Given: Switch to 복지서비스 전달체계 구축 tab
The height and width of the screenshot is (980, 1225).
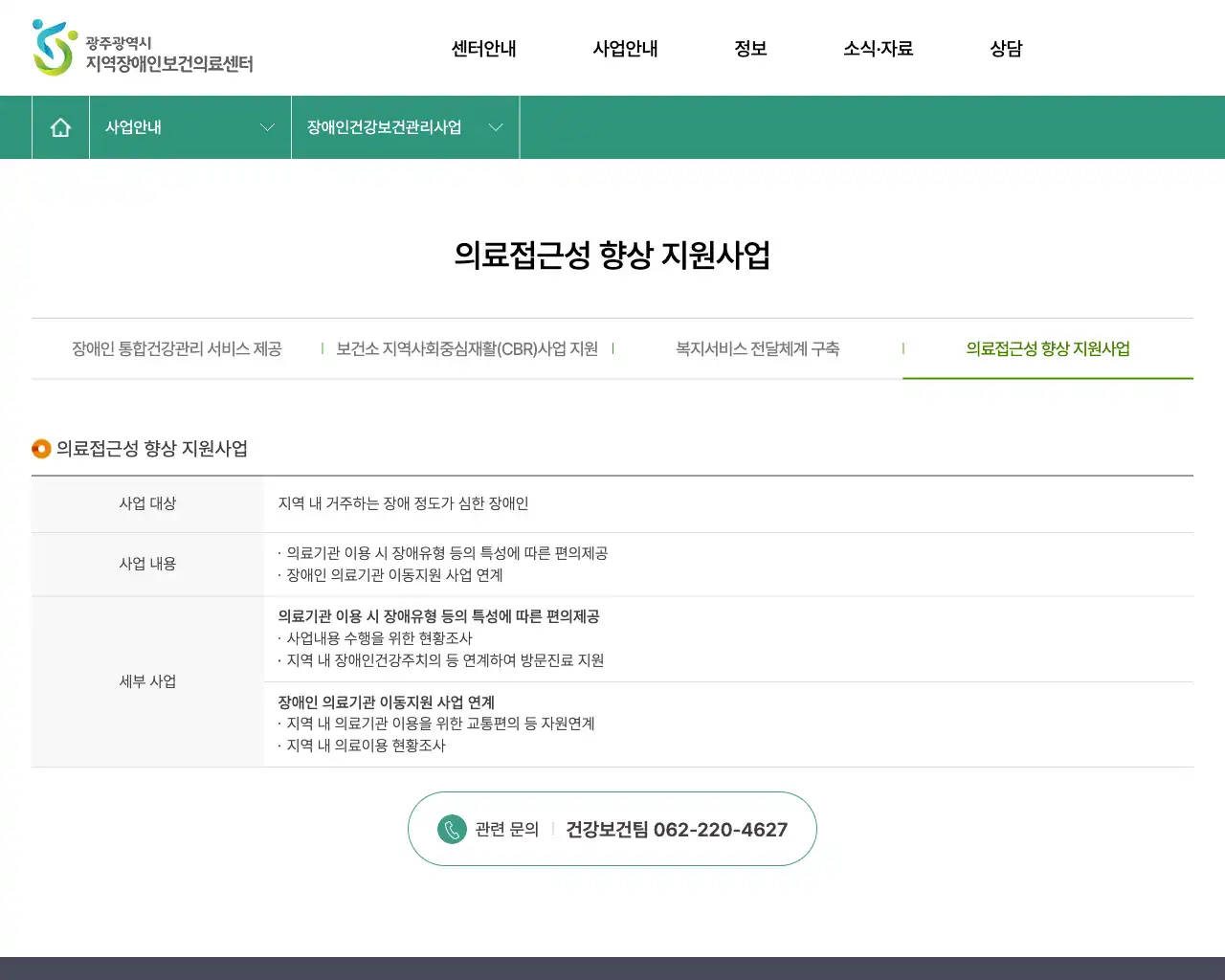Looking at the screenshot, I should click(x=758, y=349).
